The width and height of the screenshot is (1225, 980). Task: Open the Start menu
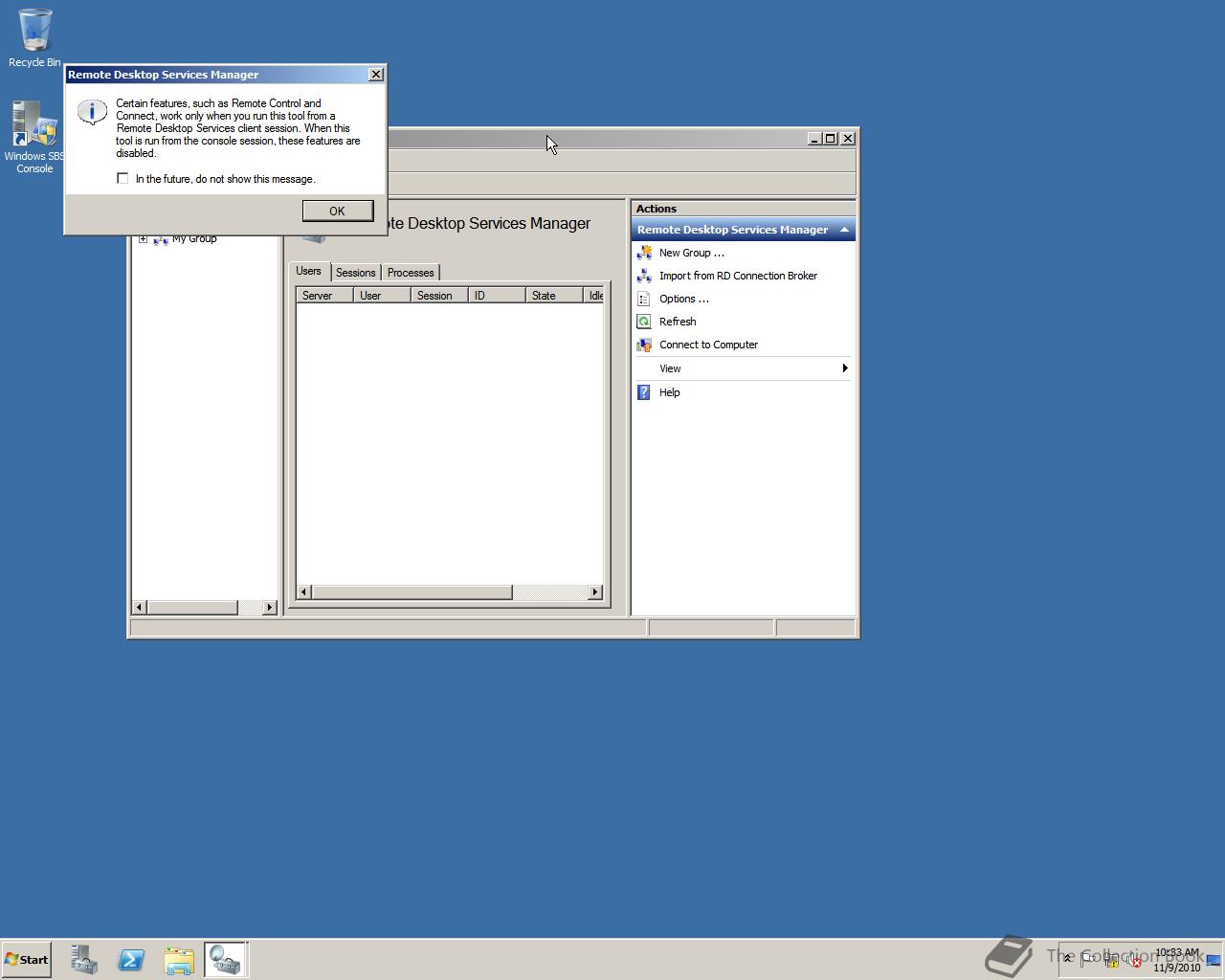26,960
